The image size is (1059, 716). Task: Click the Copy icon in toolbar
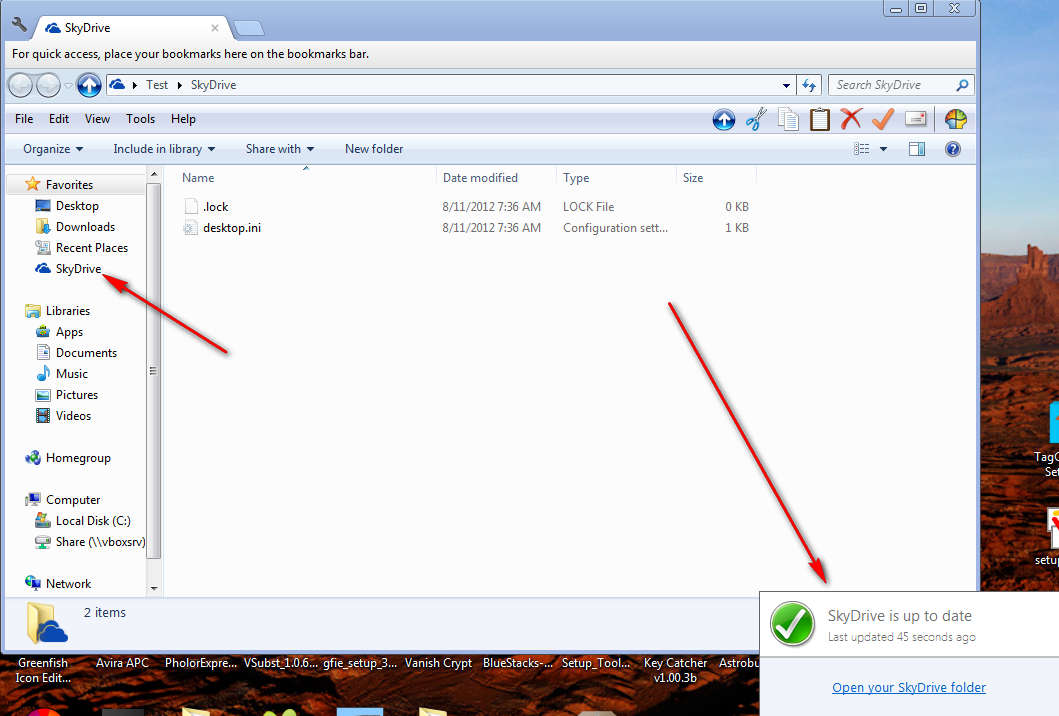(787, 120)
